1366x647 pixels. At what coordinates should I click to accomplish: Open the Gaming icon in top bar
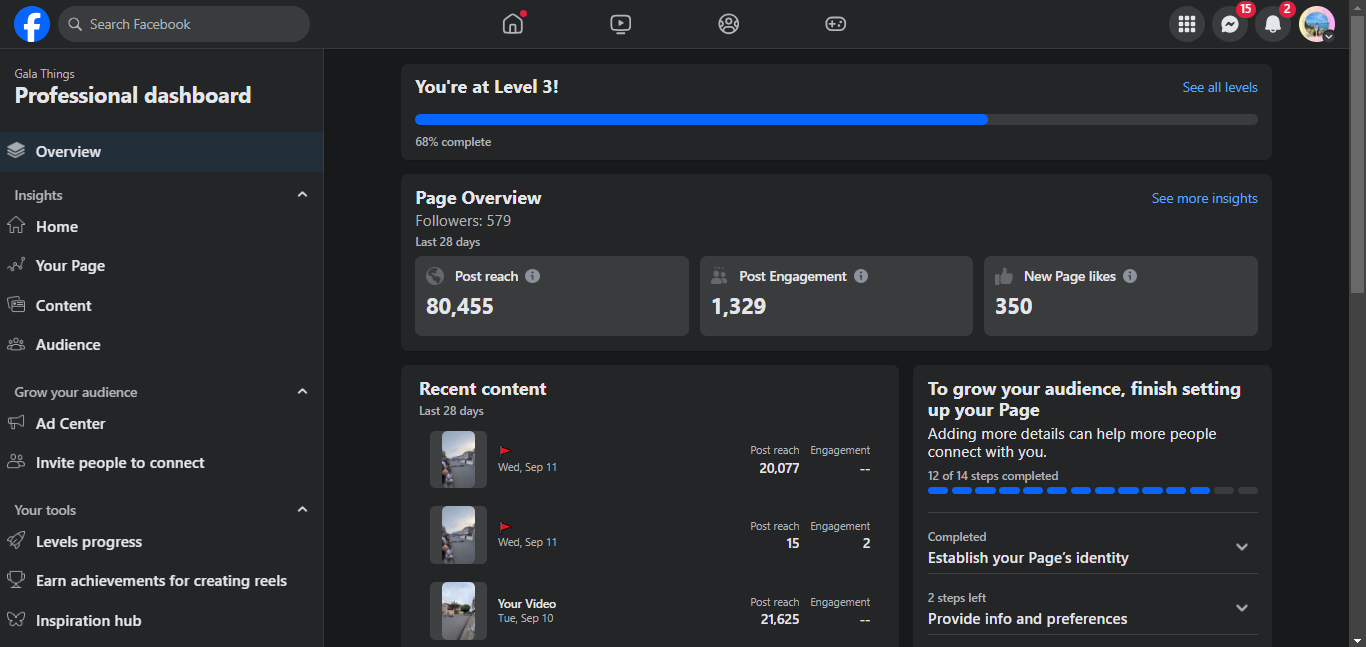(836, 24)
